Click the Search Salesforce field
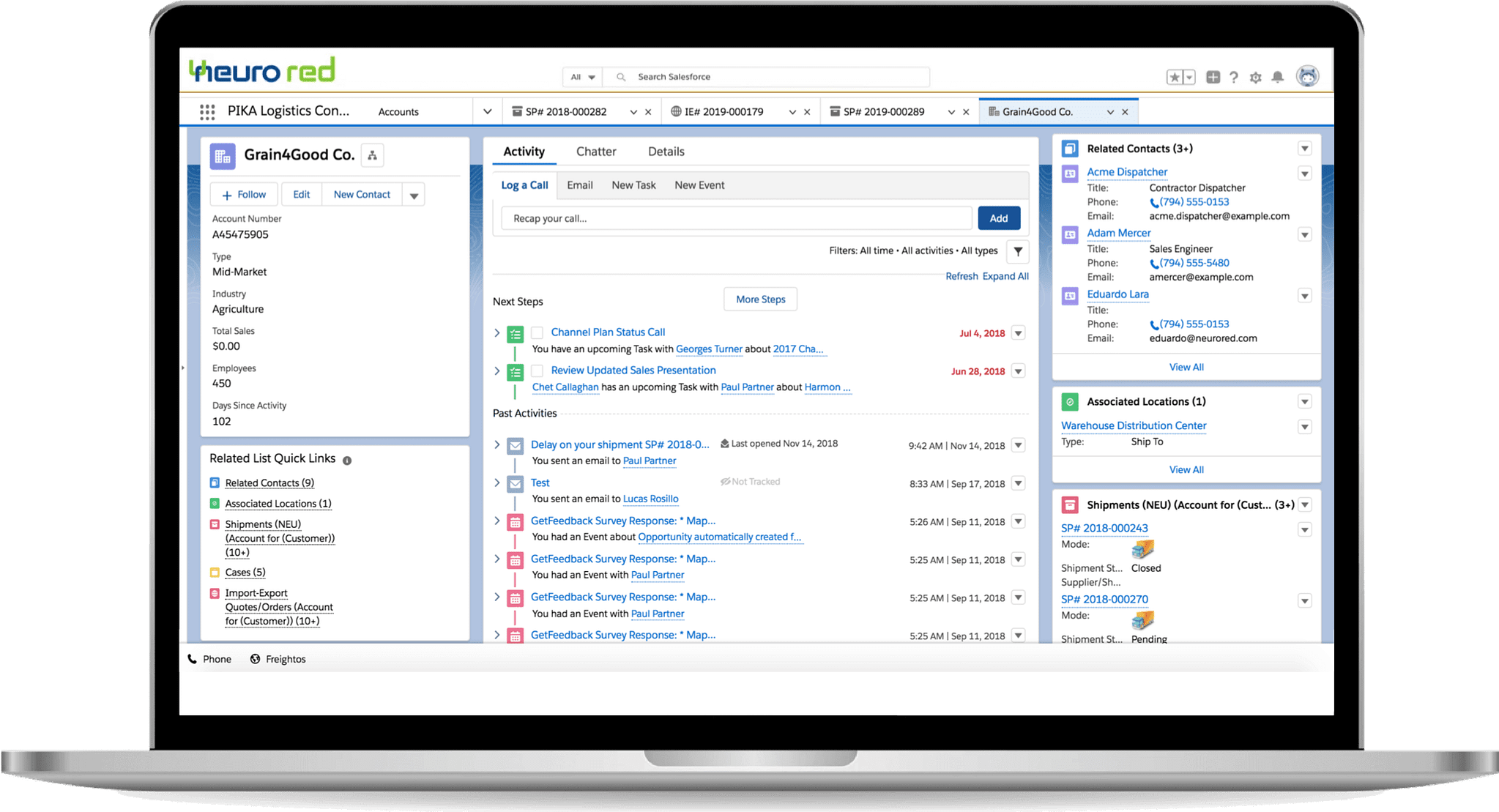 tap(766, 77)
